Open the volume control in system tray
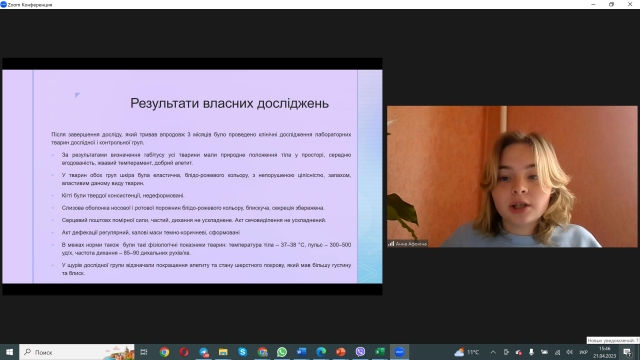The image size is (640, 360). pyautogui.click(x=570, y=352)
